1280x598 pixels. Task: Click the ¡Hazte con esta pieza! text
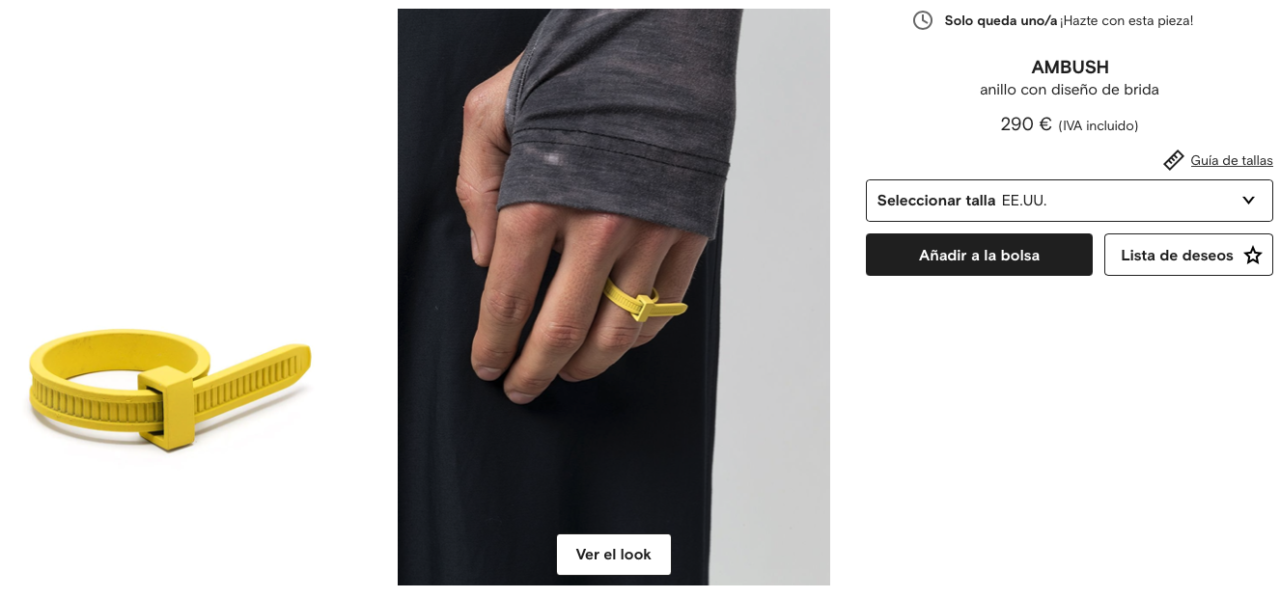pos(1127,20)
